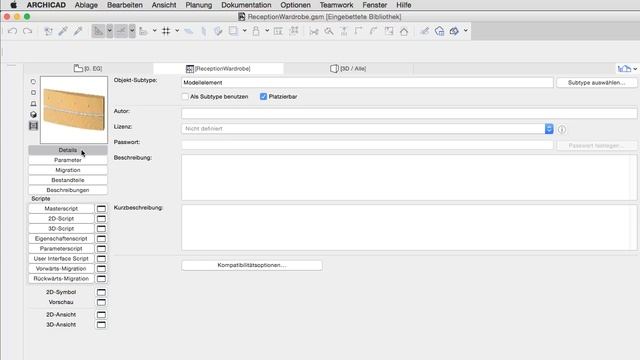Enable the Als Subtype benutzen checkbox

coord(185,97)
